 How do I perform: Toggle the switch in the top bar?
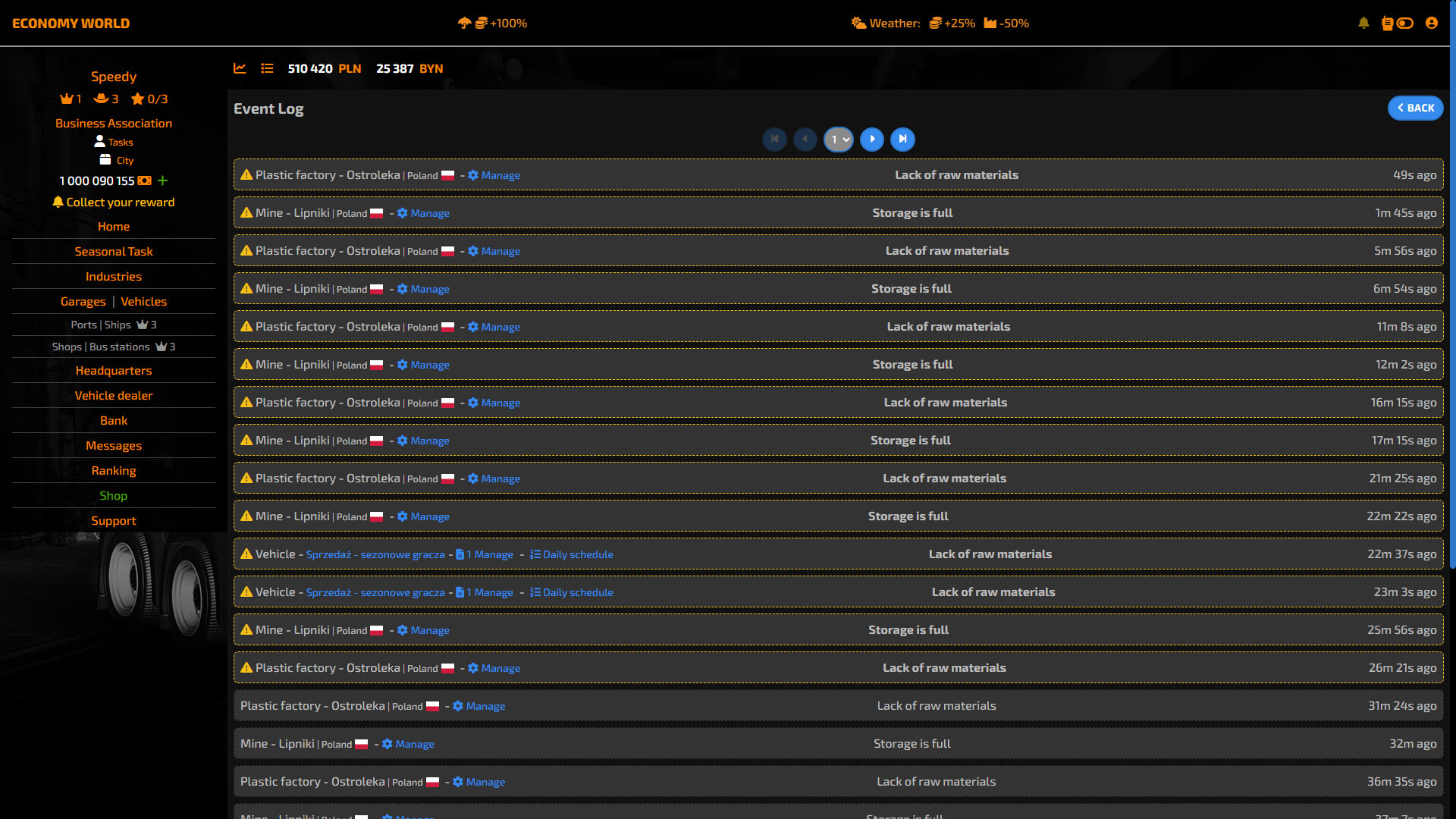tap(1404, 23)
